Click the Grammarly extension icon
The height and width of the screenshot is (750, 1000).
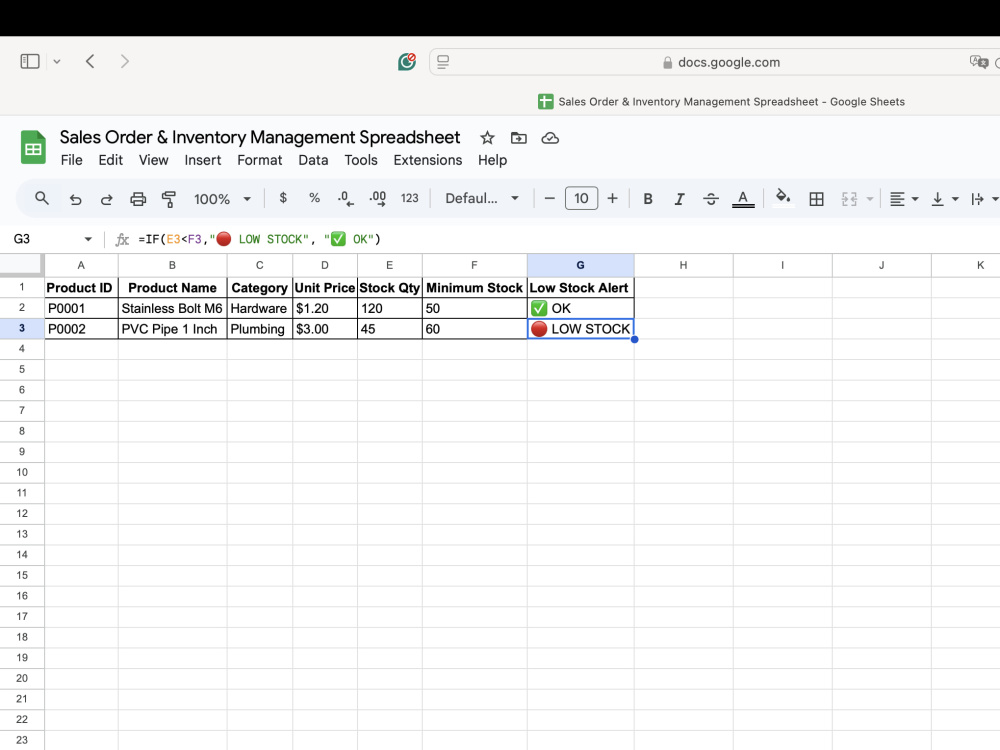pos(407,61)
